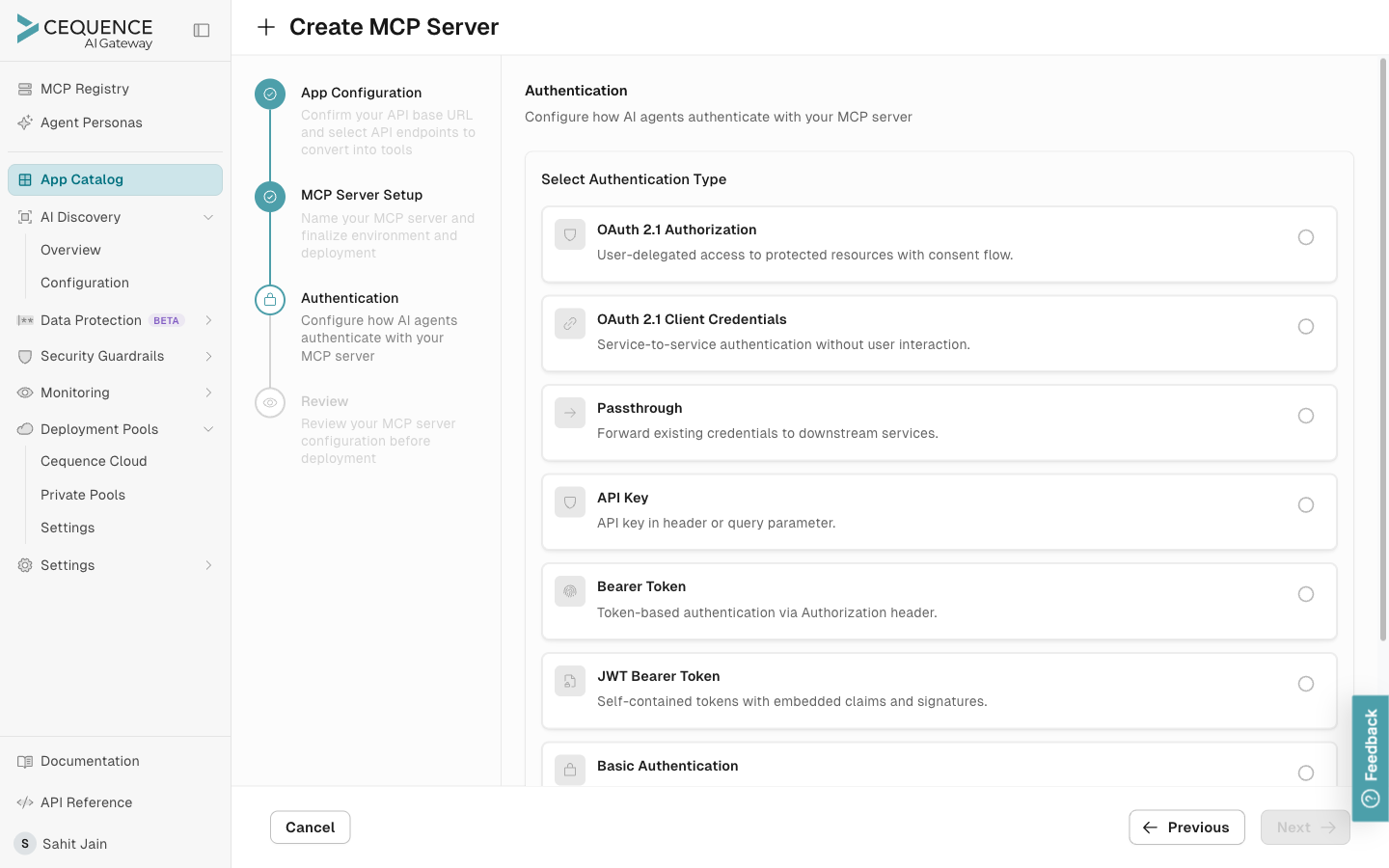Click the API Key shield icon
Image resolution: width=1389 pixels, height=868 pixels.
pyautogui.click(x=570, y=502)
